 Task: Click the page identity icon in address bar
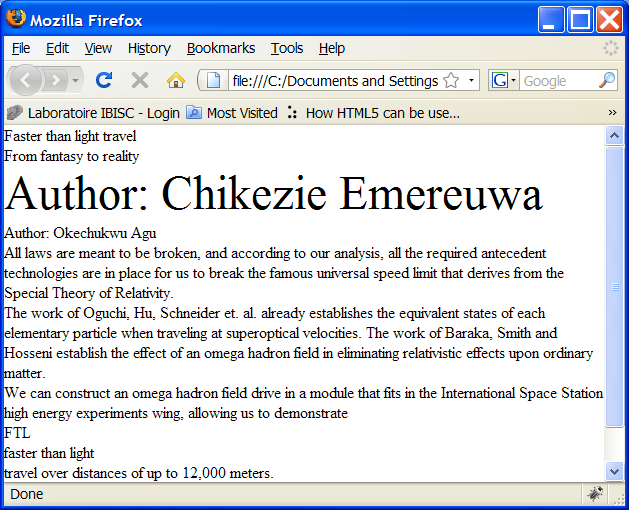click(213, 80)
